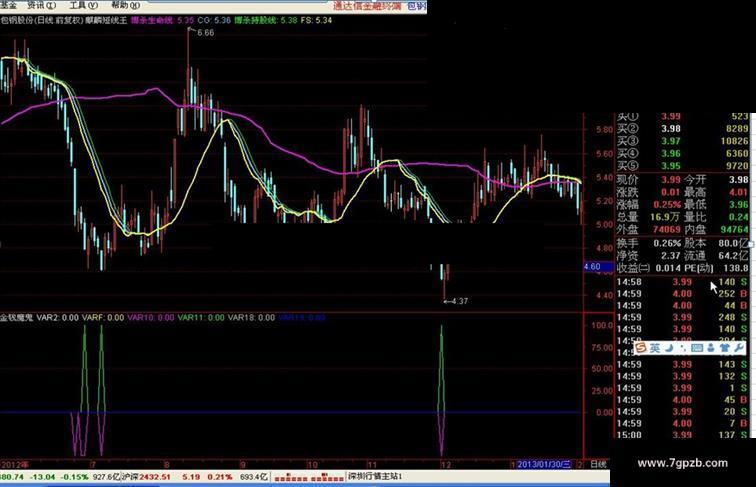Click the 今开 3.98 value
This screenshot has width=756, height=487.
739,180
